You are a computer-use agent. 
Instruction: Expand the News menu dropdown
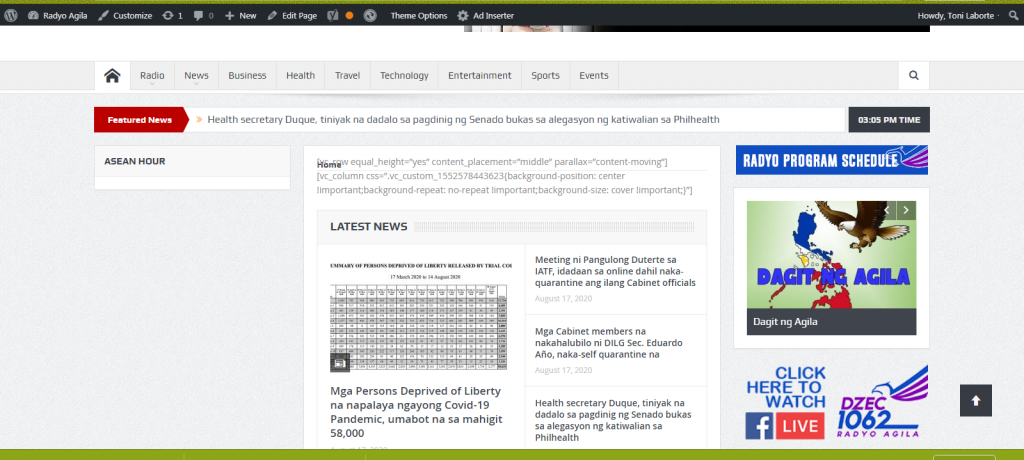click(196, 76)
